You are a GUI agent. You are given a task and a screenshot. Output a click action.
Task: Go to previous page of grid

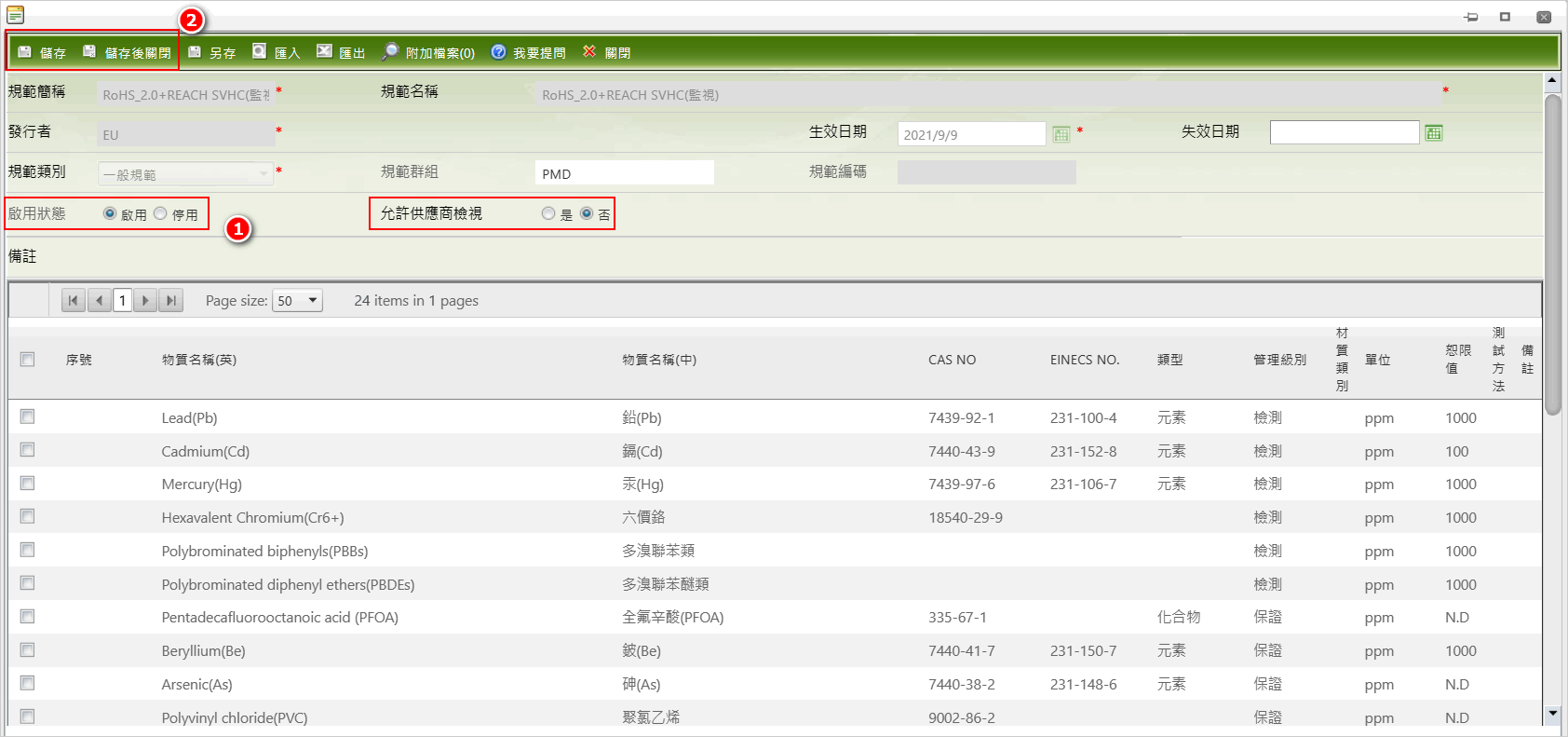[99, 300]
